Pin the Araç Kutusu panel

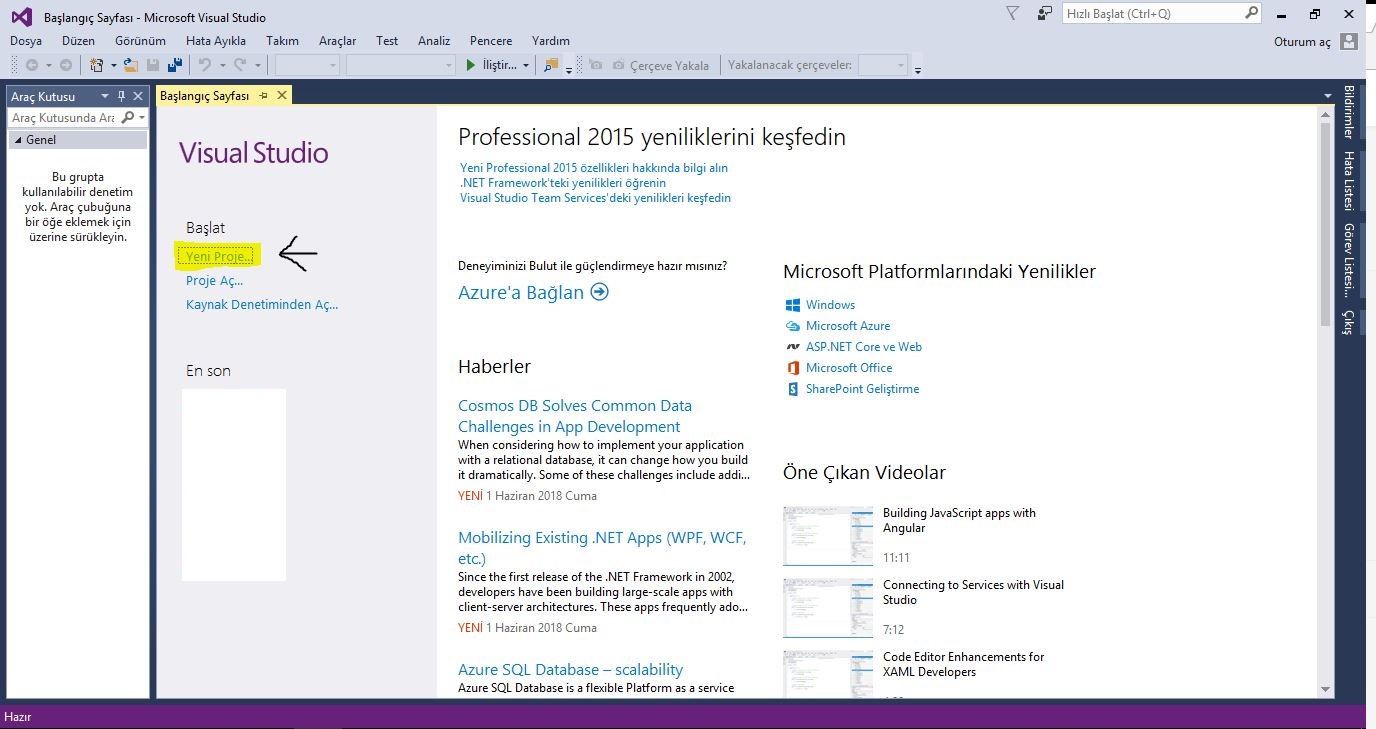122,96
